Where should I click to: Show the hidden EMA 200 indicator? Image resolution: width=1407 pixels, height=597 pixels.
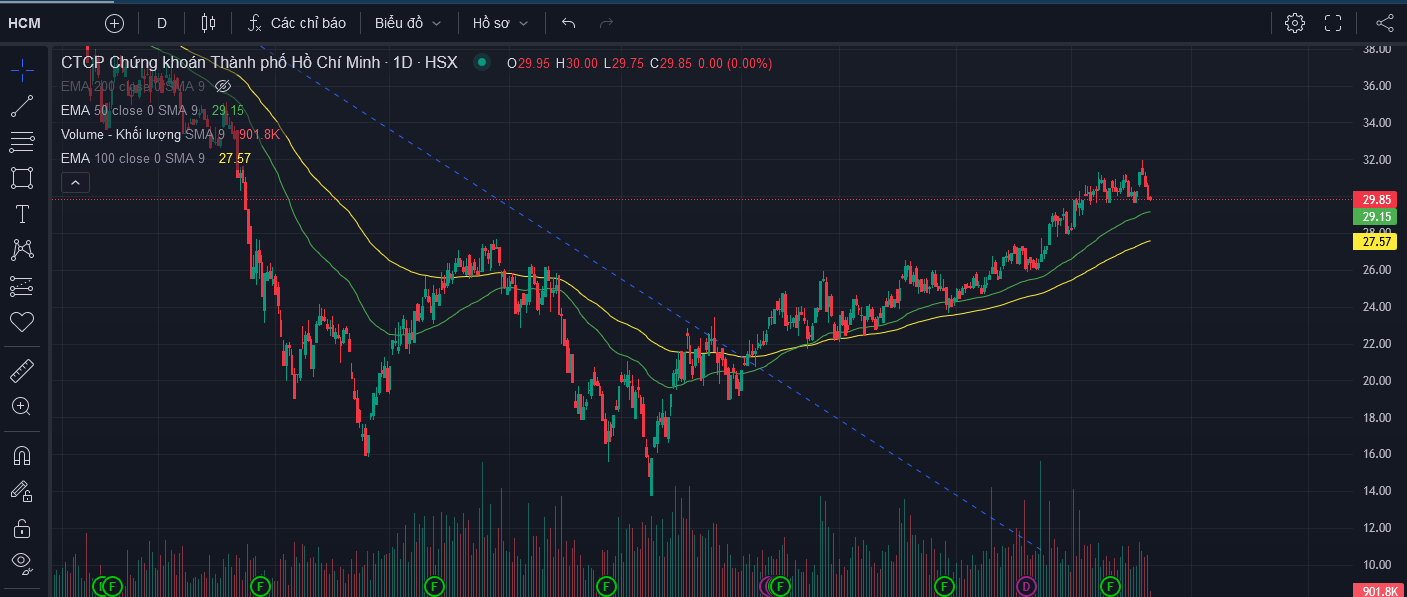(x=223, y=87)
